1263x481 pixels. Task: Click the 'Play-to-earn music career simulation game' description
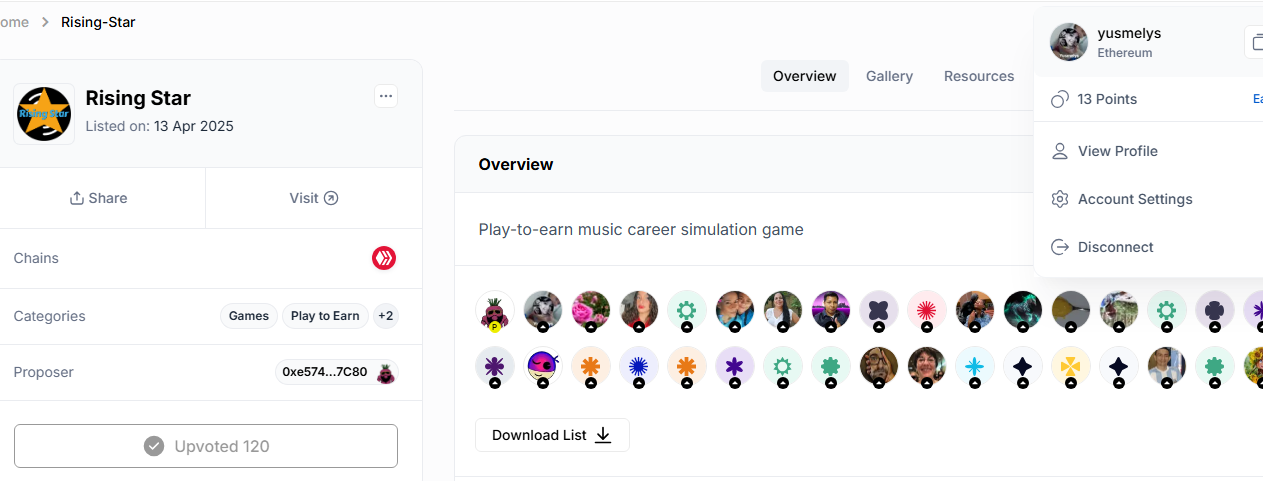641,229
